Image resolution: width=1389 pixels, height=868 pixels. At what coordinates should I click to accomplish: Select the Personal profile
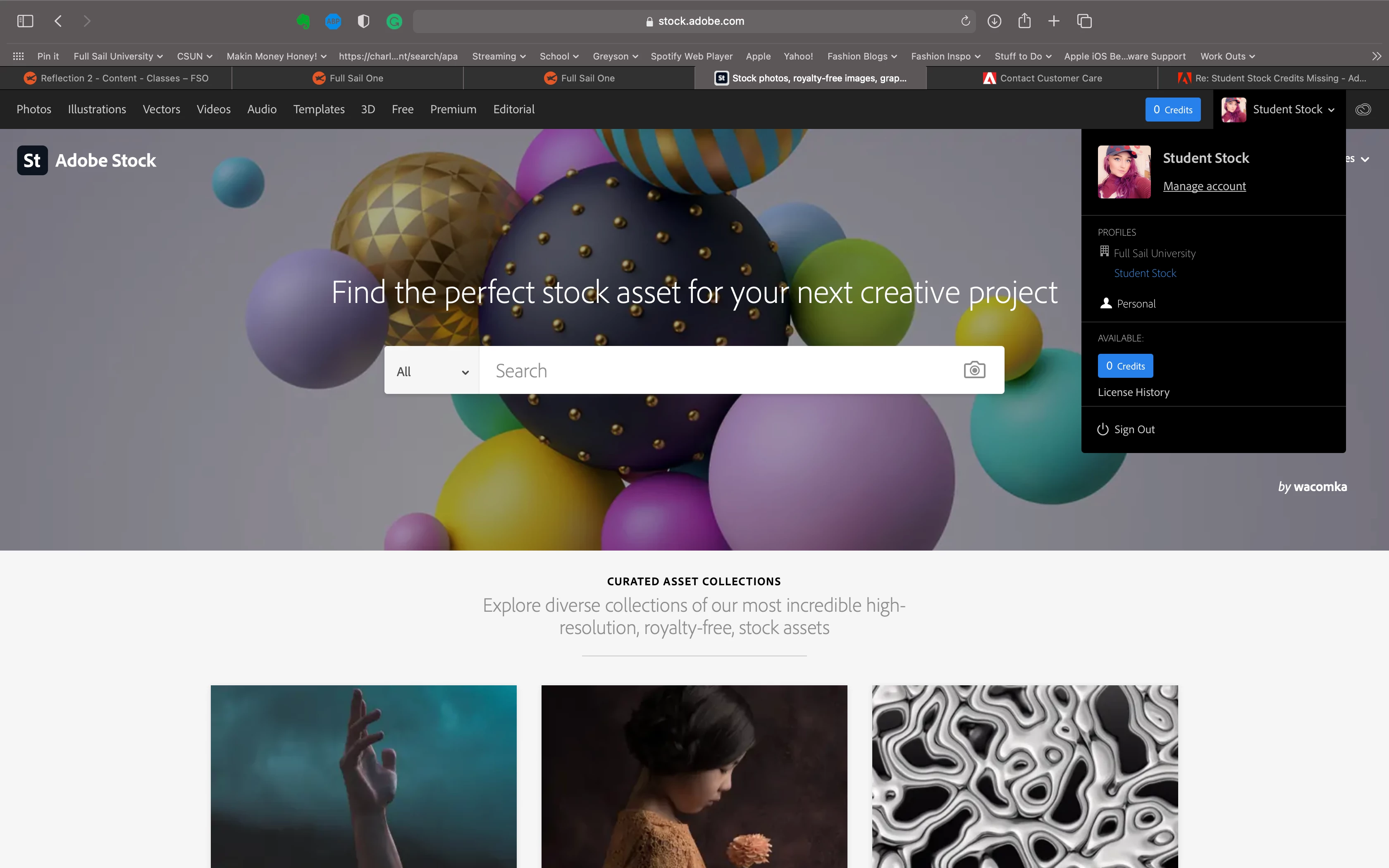click(x=1135, y=304)
